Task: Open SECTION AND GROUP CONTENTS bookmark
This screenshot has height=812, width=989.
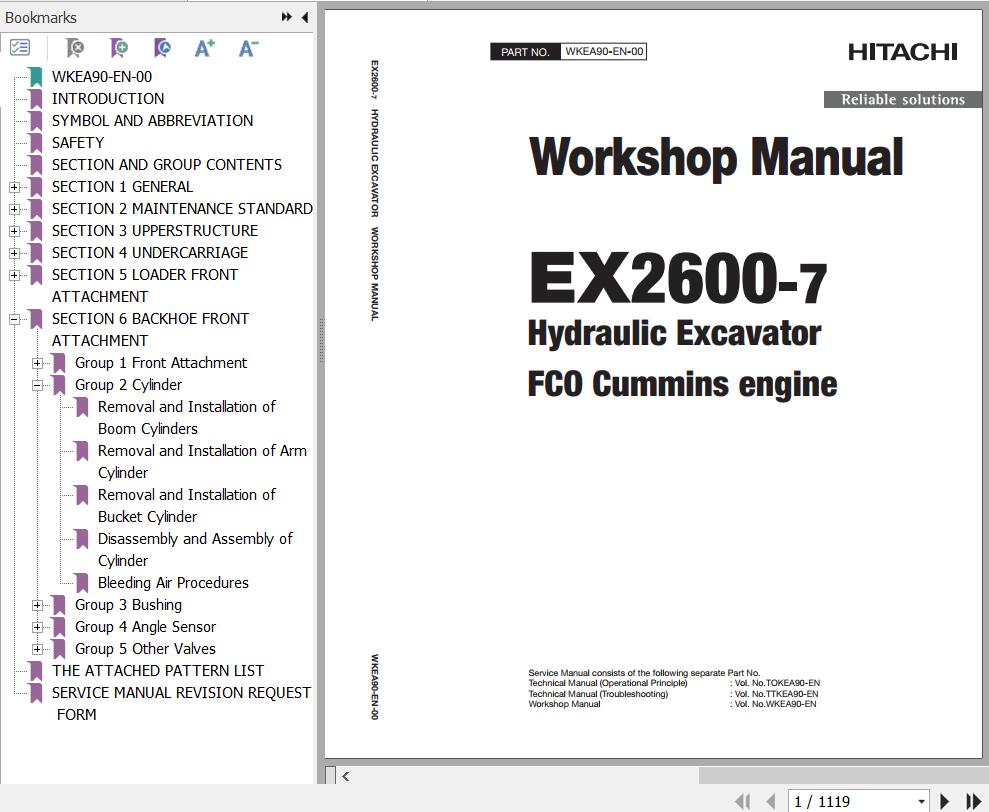Action: (167, 165)
